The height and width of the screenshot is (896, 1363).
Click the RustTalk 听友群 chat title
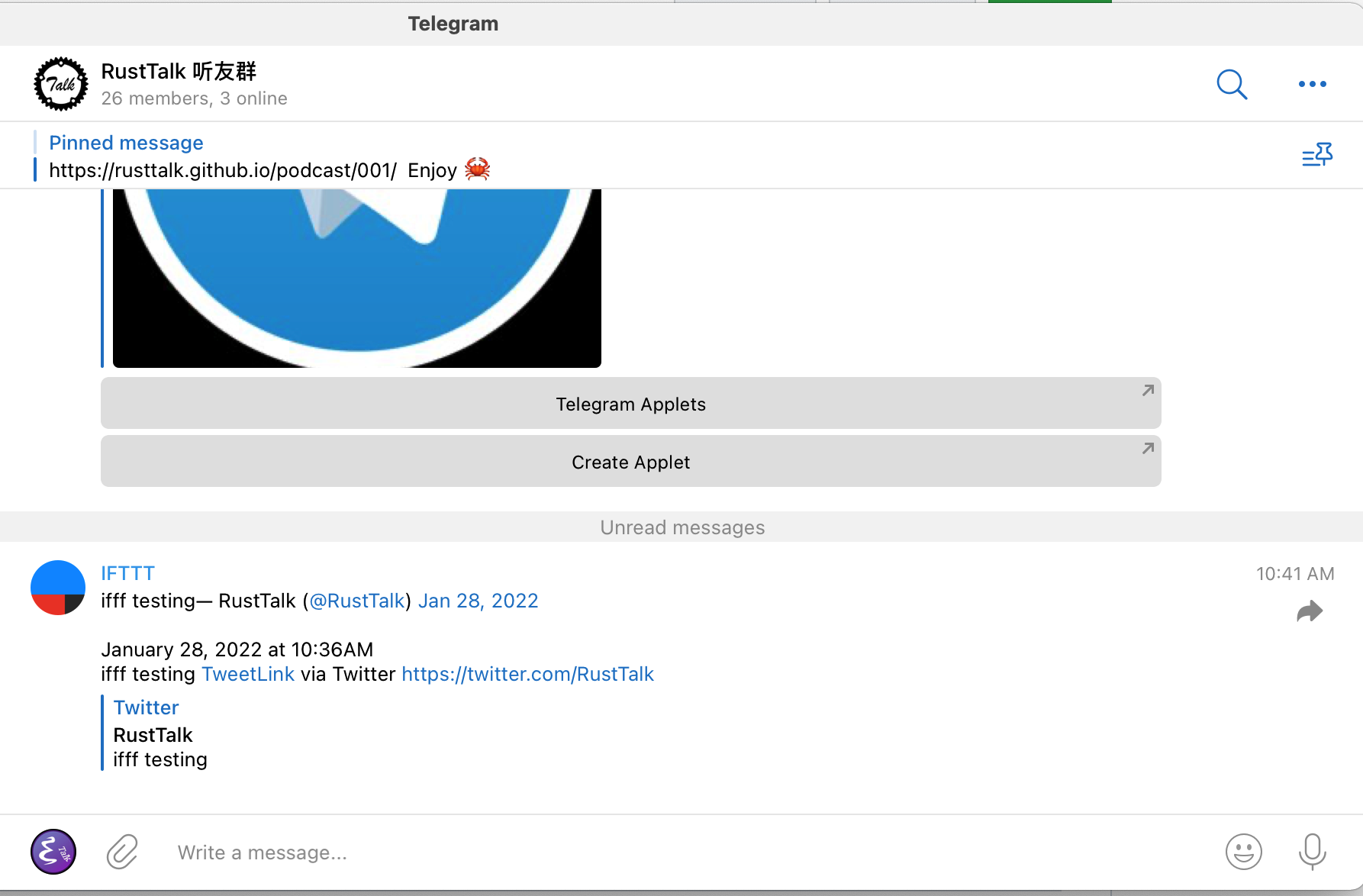coord(179,71)
